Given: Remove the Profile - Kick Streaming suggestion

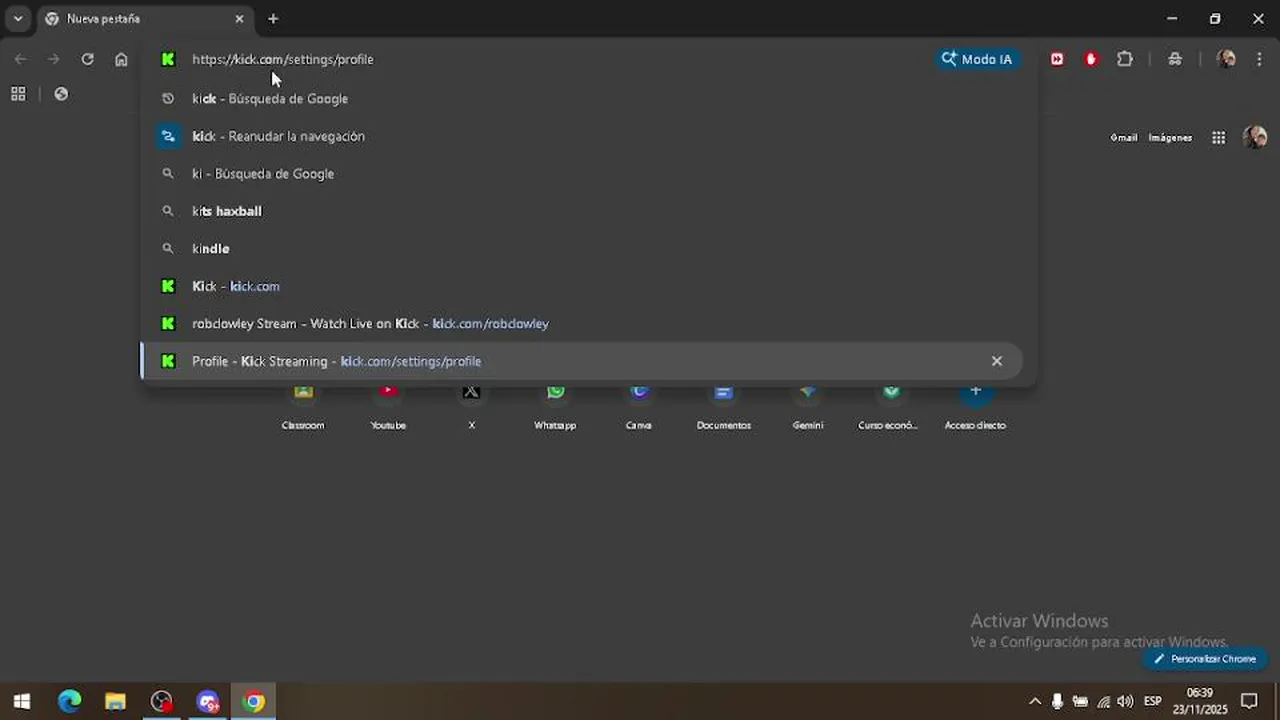Looking at the screenshot, I should [x=996, y=361].
